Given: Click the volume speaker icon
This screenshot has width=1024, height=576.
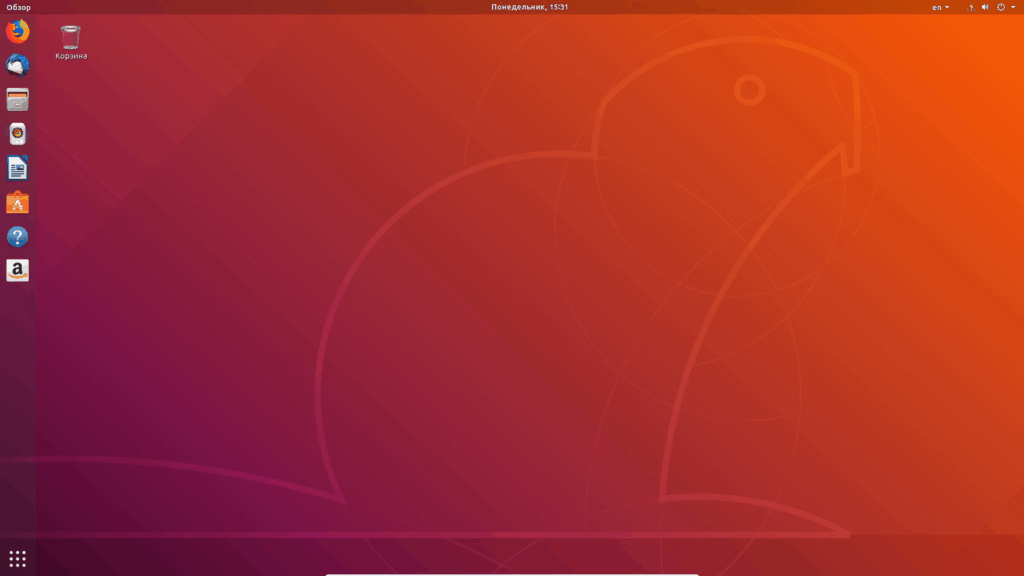Looking at the screenshot, I should click(x=985, y=7).
